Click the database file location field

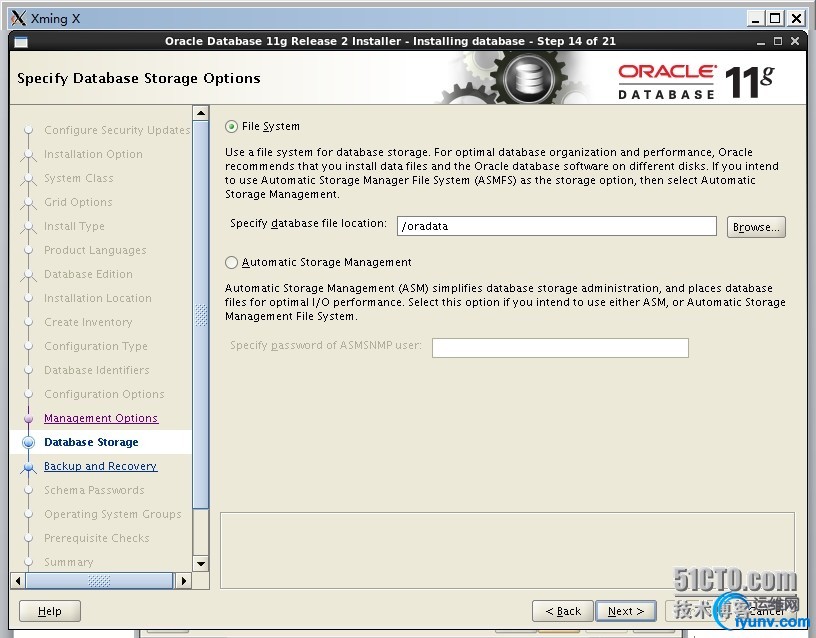(556, 226)
